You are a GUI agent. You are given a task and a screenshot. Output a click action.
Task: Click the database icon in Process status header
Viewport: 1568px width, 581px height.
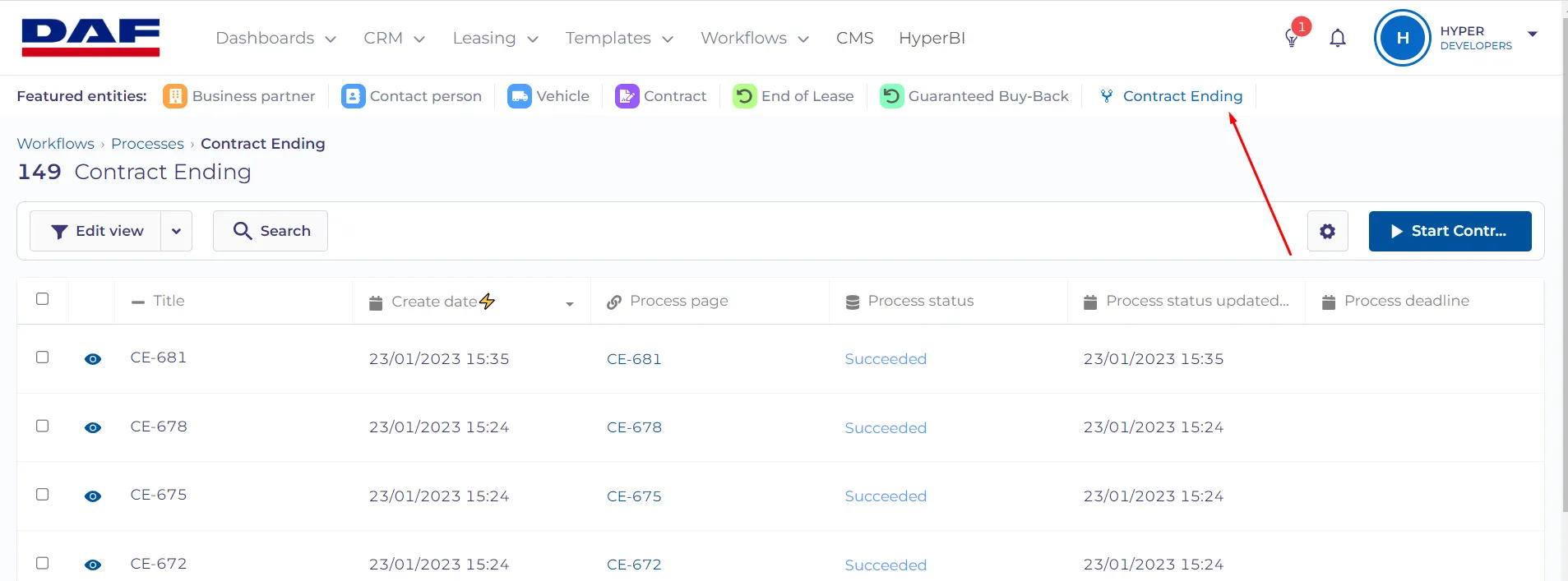click(853, 302)
